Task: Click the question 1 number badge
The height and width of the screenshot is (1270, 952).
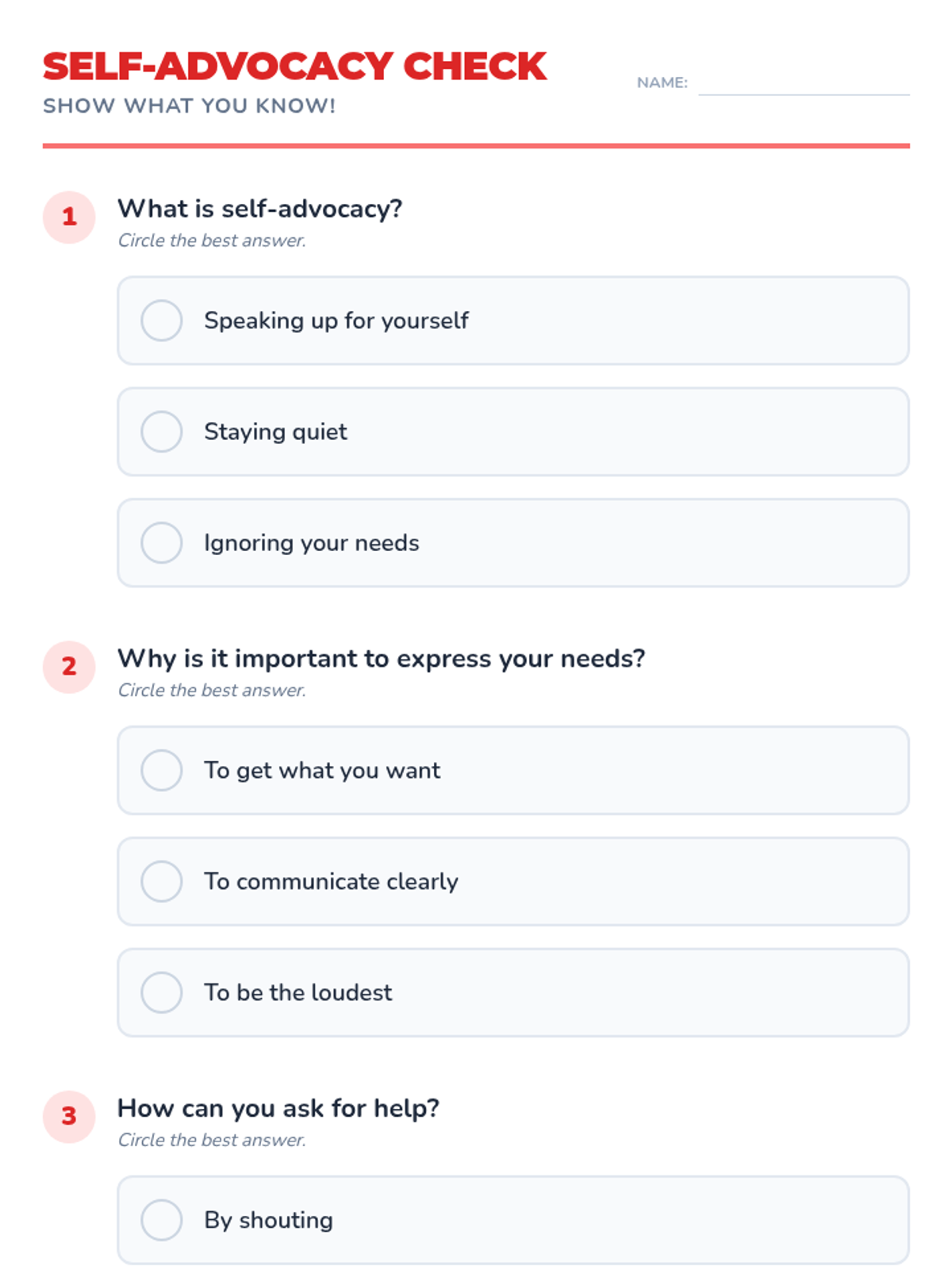Action: [69, 217]
